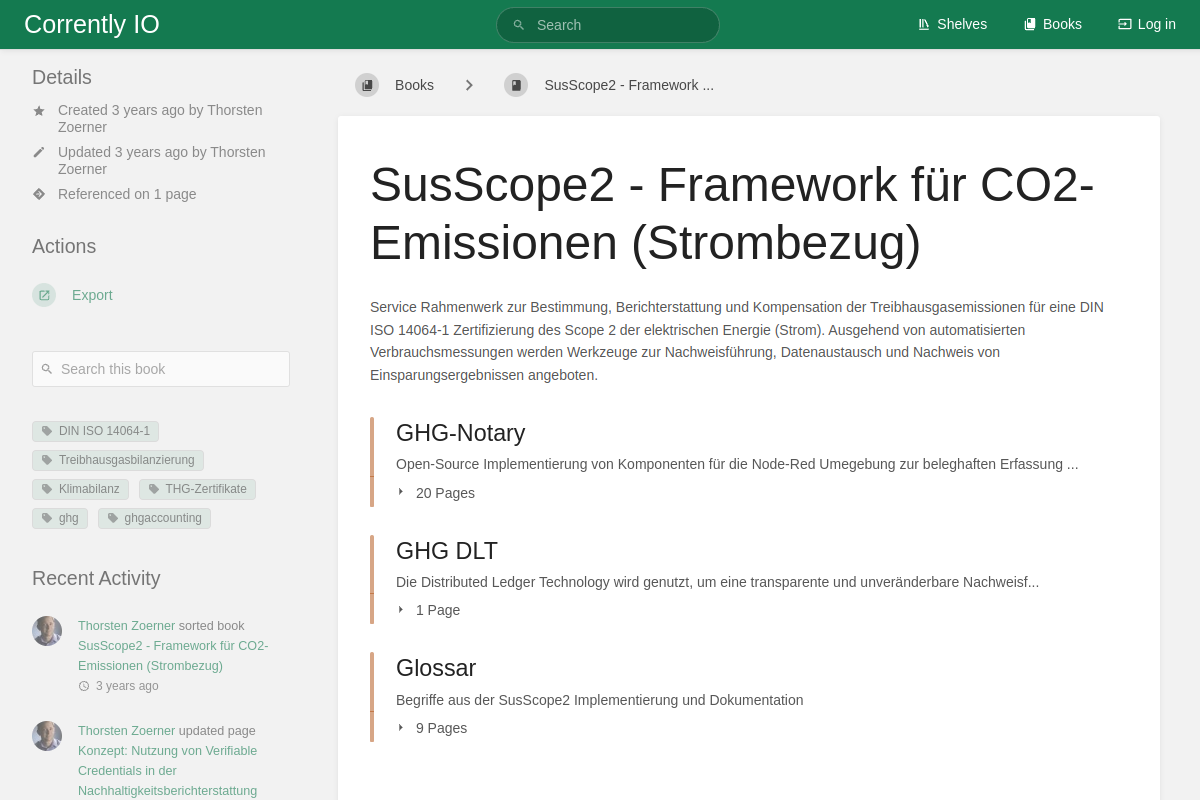Select the Log in menu item
The image size is (1200, 800).
[x=1147, y=24]
